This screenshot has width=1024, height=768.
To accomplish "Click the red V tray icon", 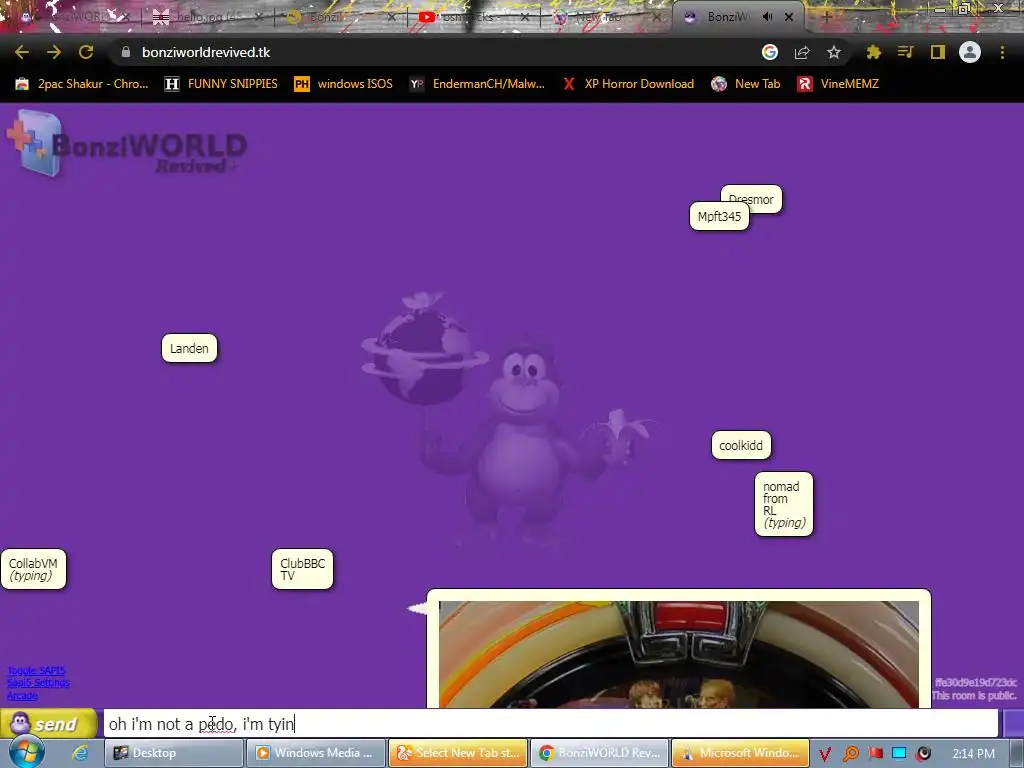I will pyautogui.click(x=825, y=754).
